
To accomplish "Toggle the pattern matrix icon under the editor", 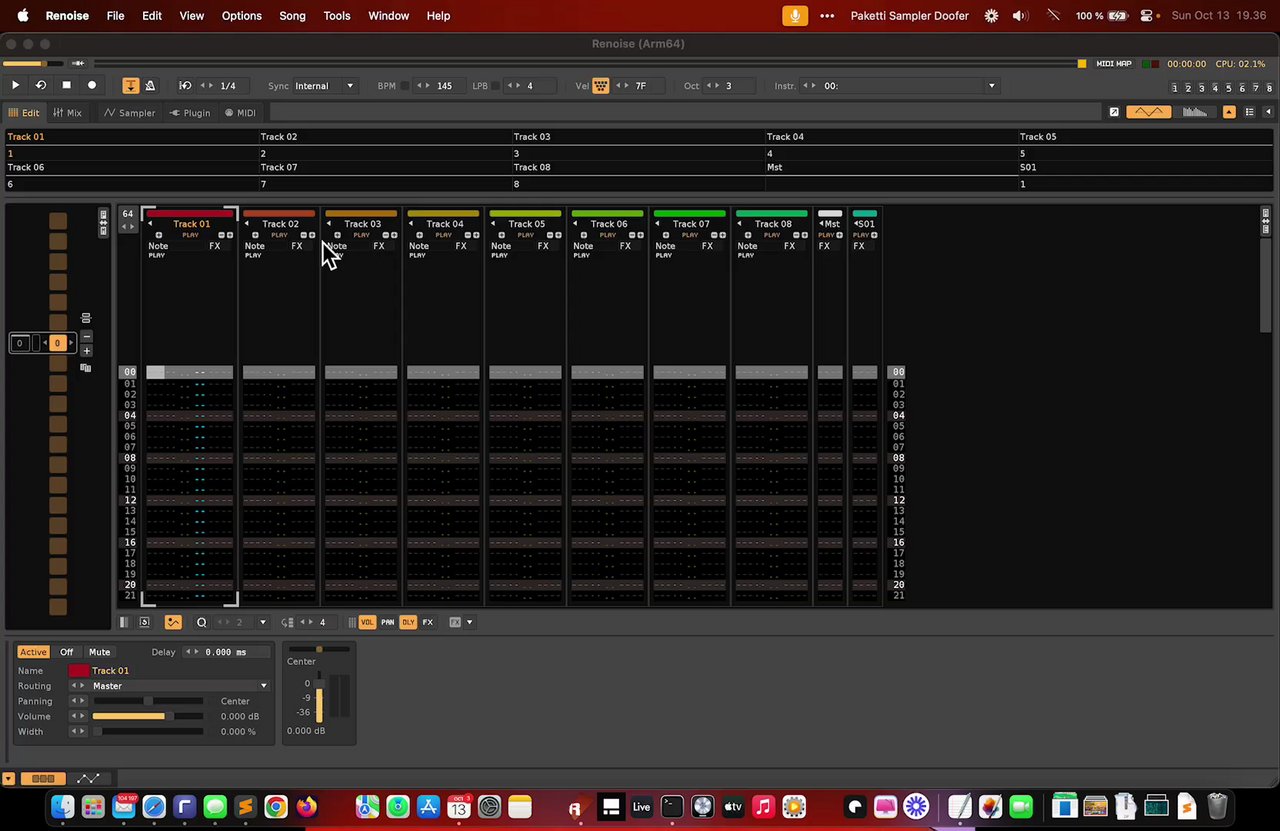I will [x=124, y=622].
